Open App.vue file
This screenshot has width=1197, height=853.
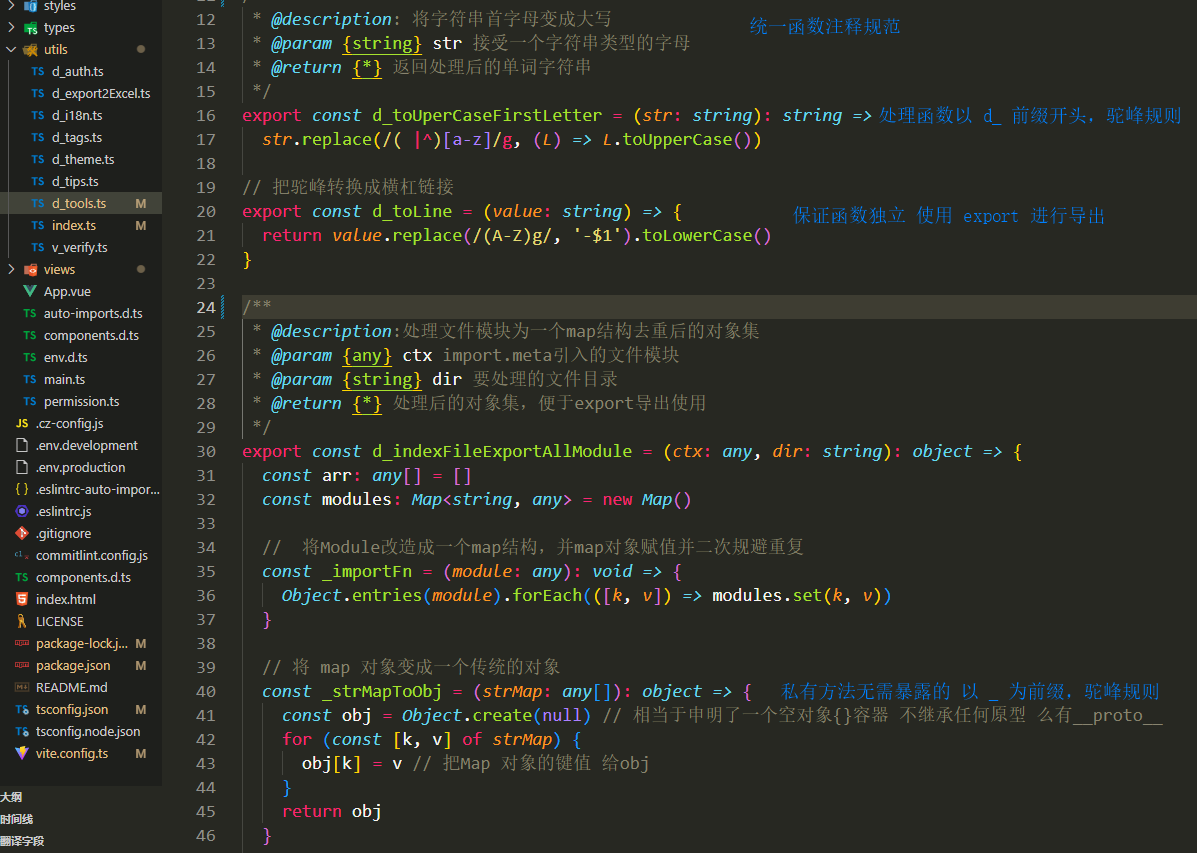(67, 292)
